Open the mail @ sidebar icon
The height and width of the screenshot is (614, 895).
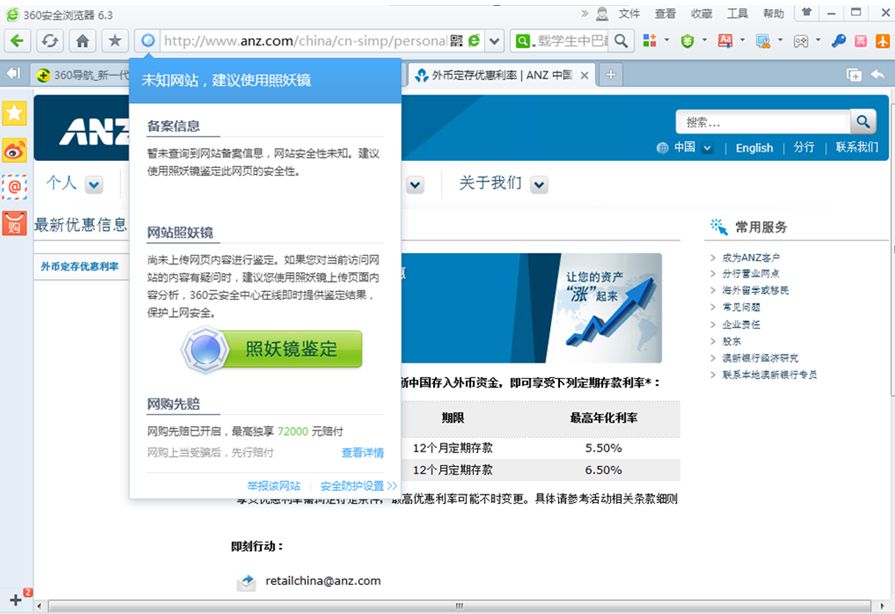[x=14, y=187]
